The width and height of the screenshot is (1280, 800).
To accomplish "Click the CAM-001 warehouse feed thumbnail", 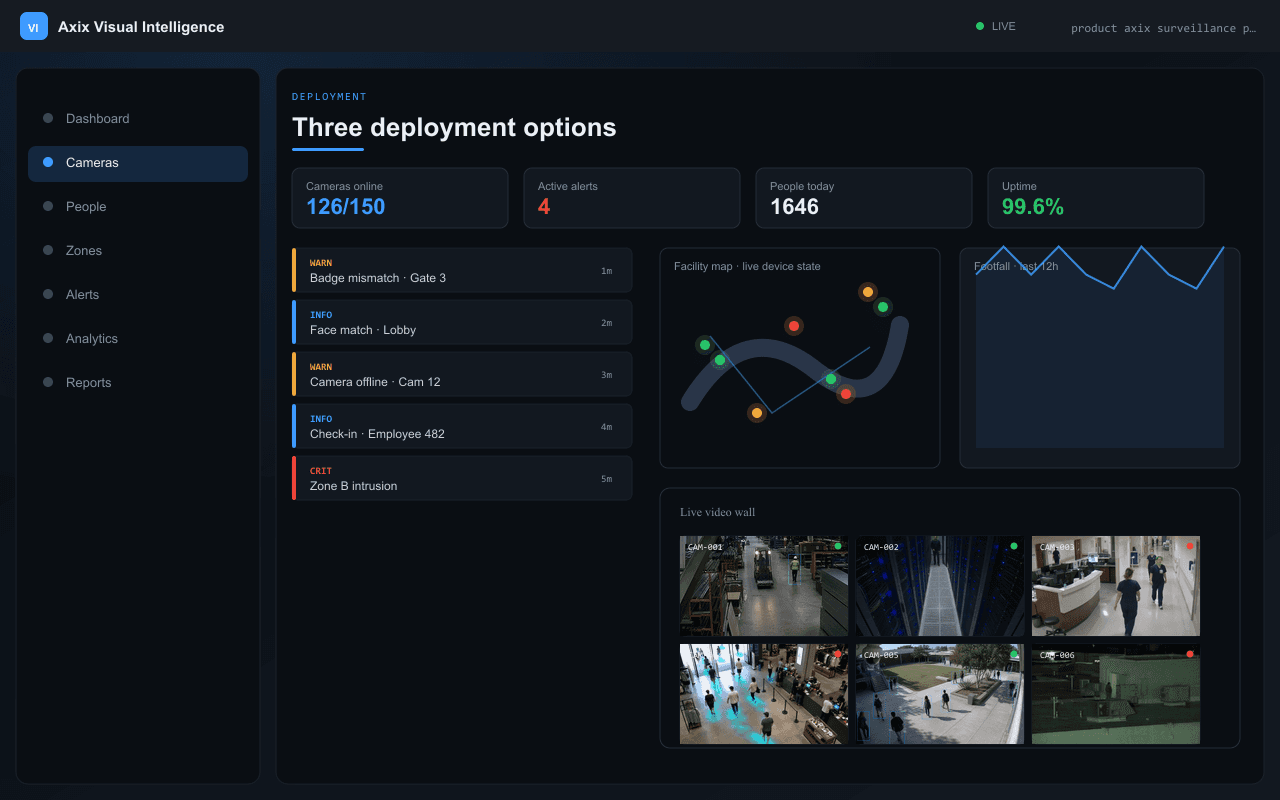I will coord(764,586).
